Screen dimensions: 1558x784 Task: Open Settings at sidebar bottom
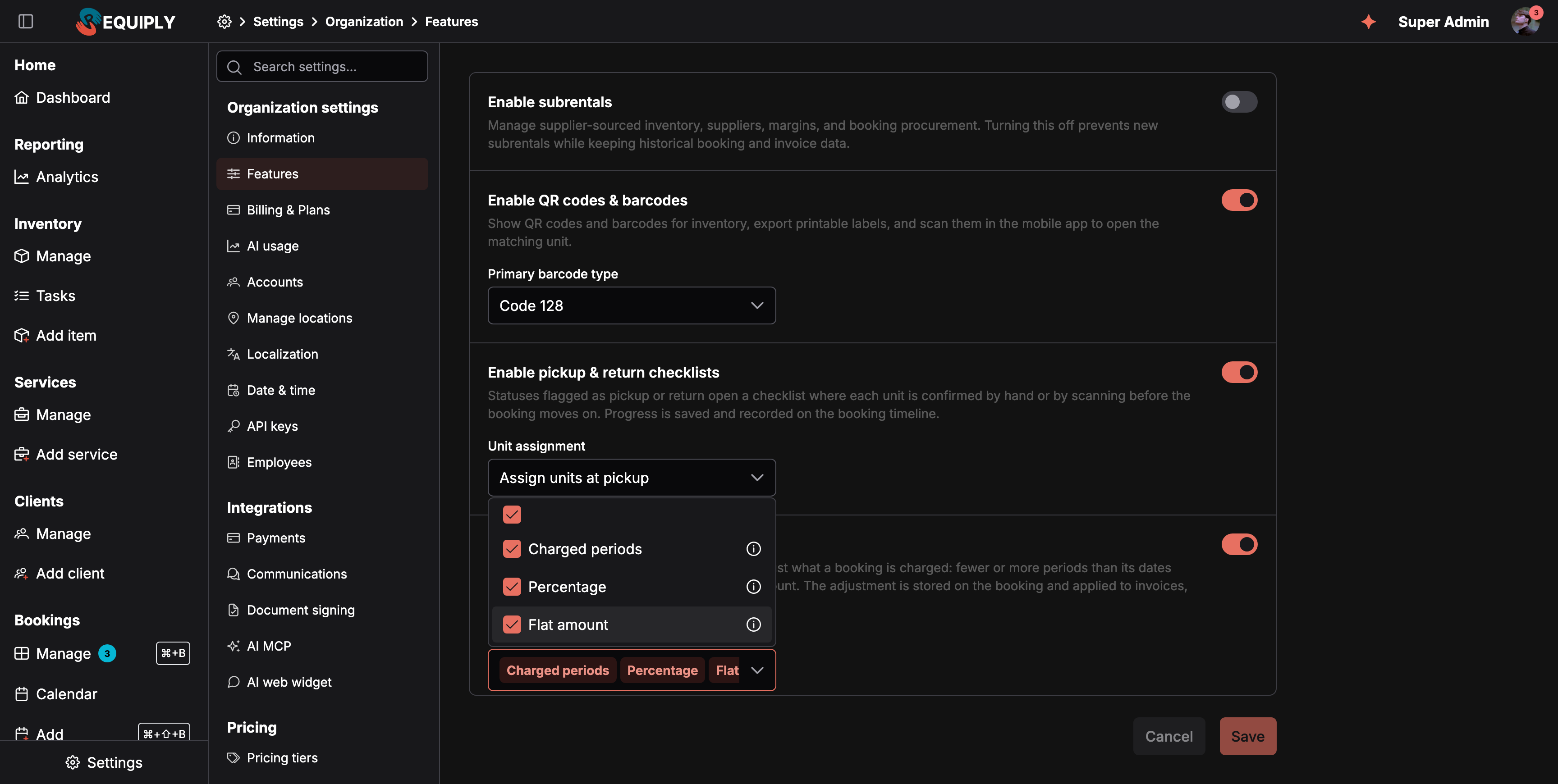(104, 762)
